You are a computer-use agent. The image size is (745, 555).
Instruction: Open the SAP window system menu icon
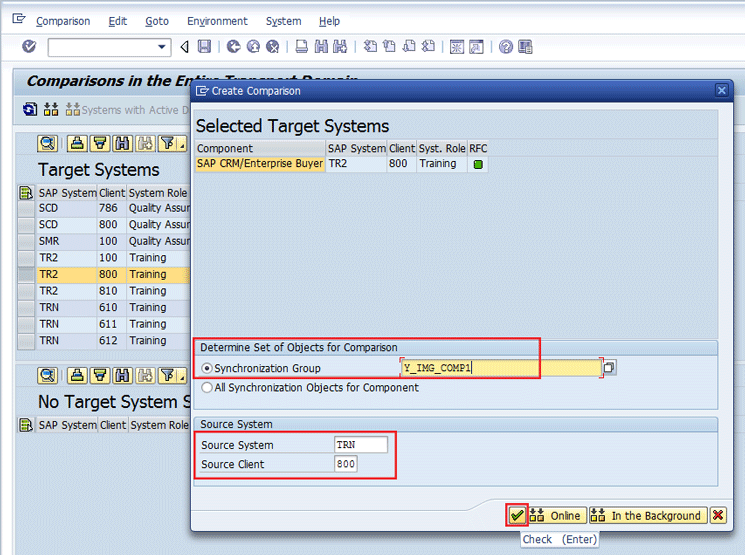pos(18,20)
